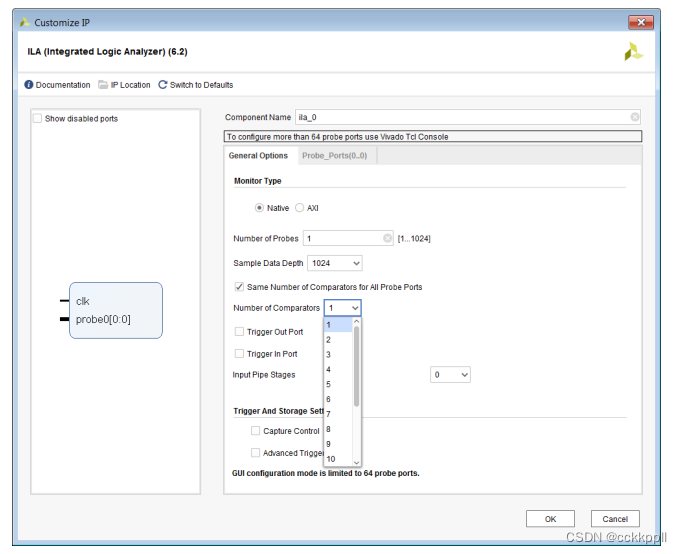This screenshot has height=554, width=682.
Task: Close the Customize IP dialog
Action: pyautogui.click(x=641, y=22)
